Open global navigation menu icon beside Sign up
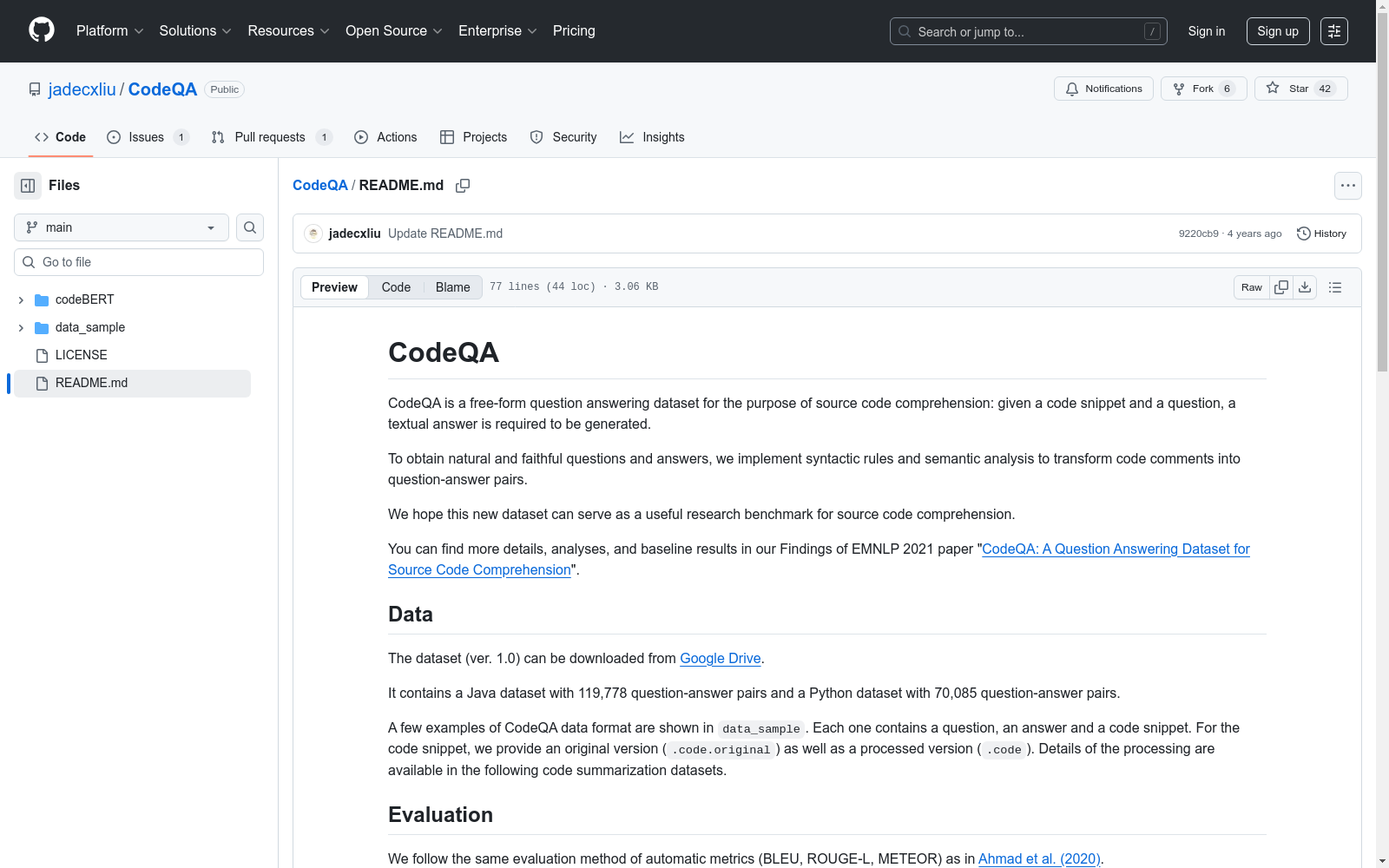Screen dimensions: 1389x868 tap(1334, 31)
